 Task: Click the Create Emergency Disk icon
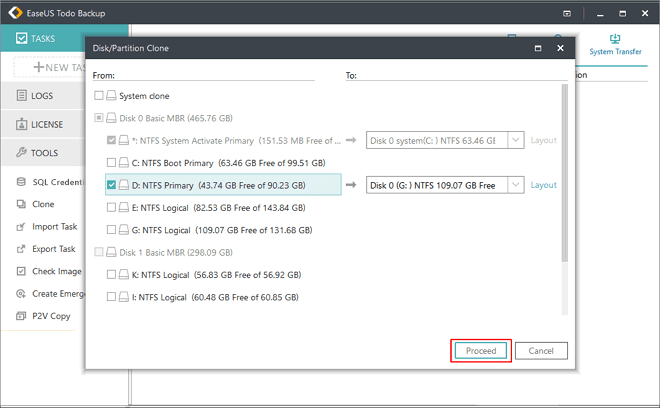[x=21, y=293]
